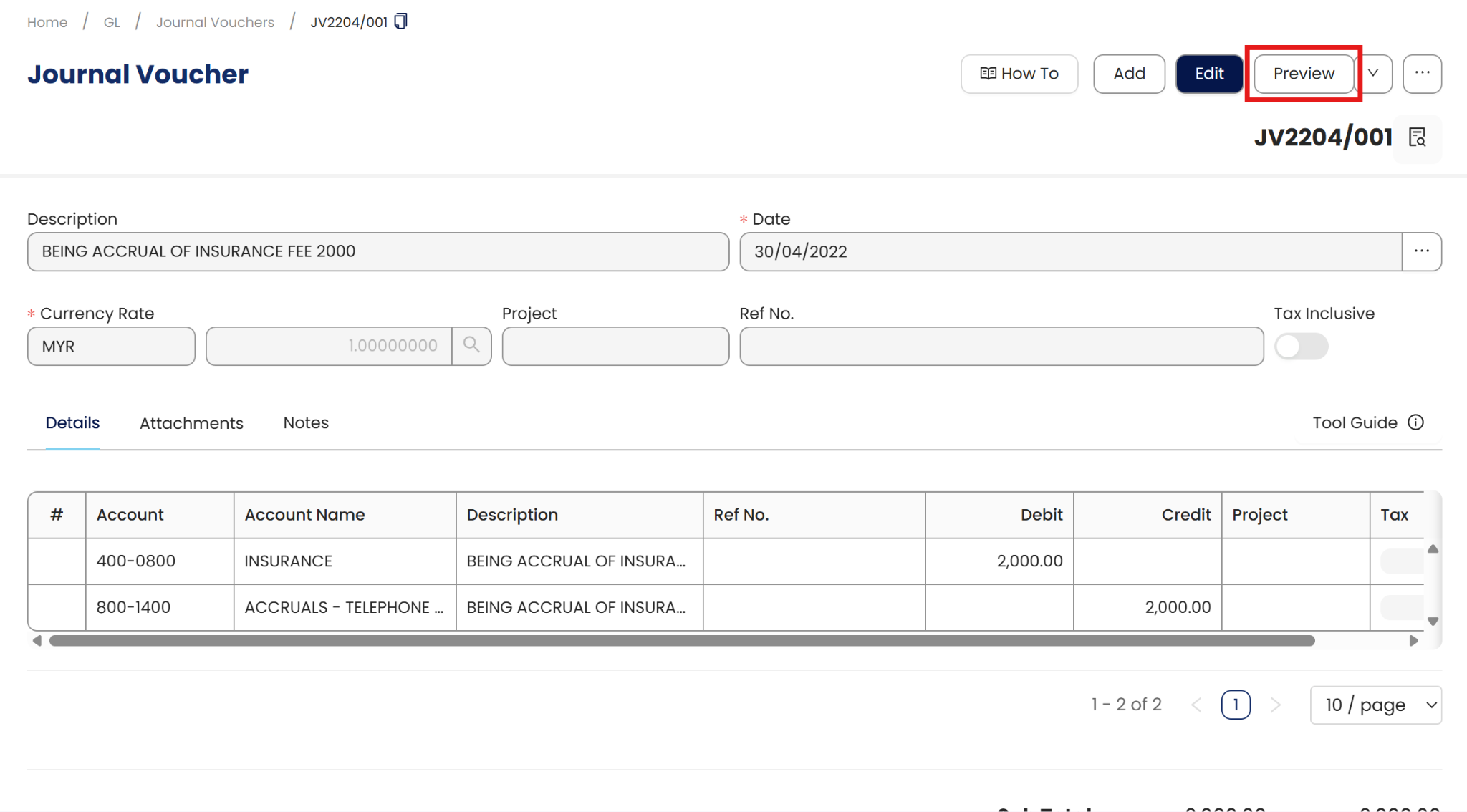Switch to the Notes tab
Image resolution: width=1467 pixels, height=812 pixels.
306,423
